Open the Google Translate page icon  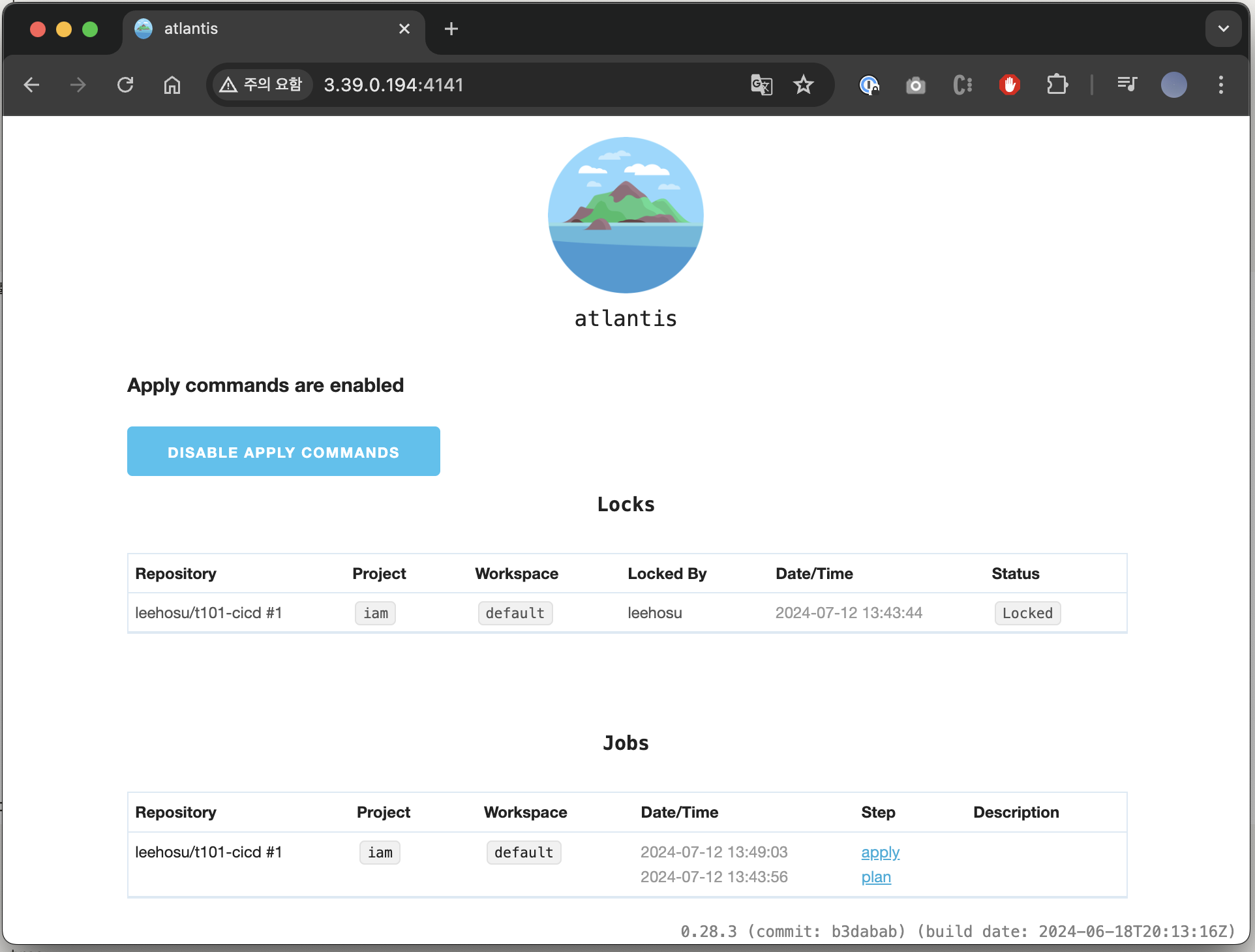click(761, 85)
